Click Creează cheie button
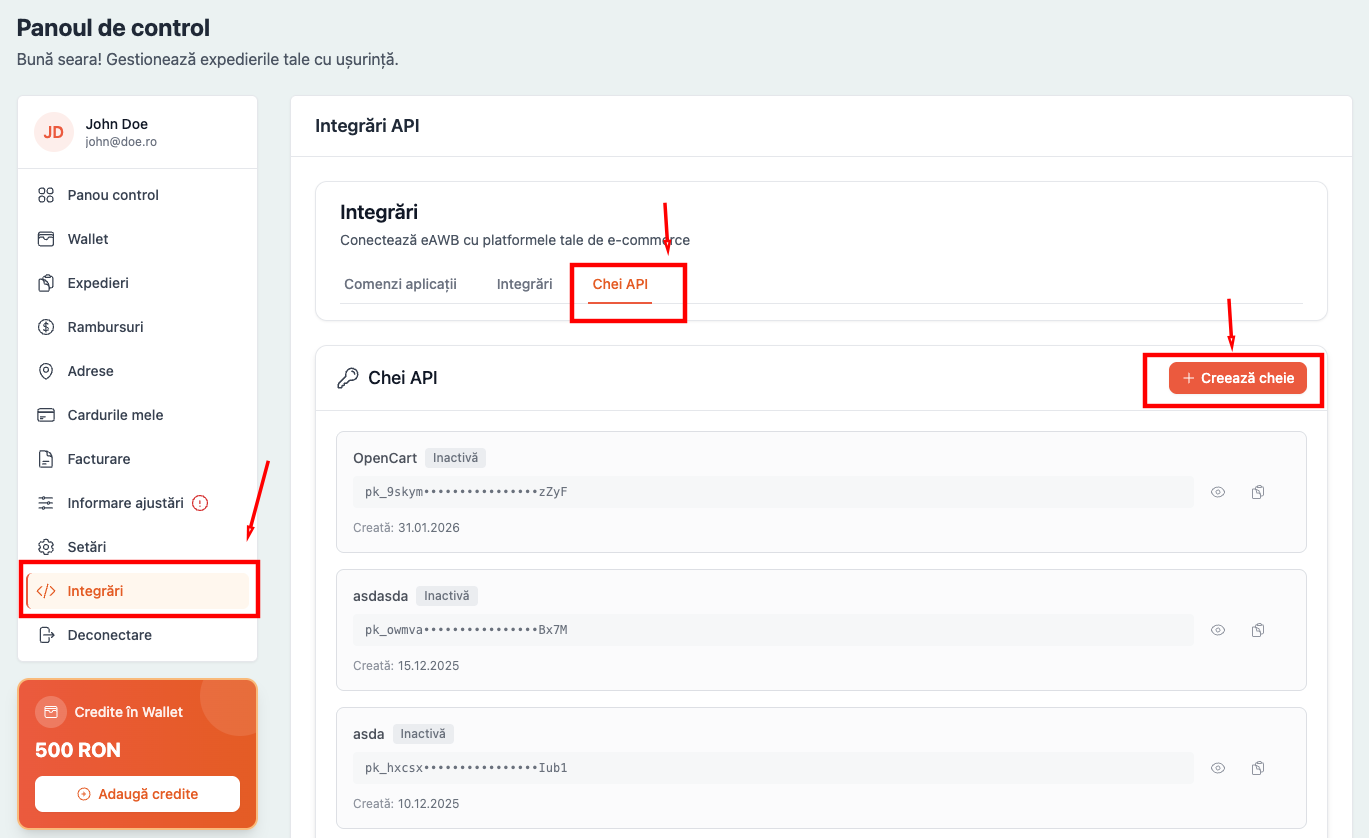The image size is (1369, 838). tap(1238, 378)
